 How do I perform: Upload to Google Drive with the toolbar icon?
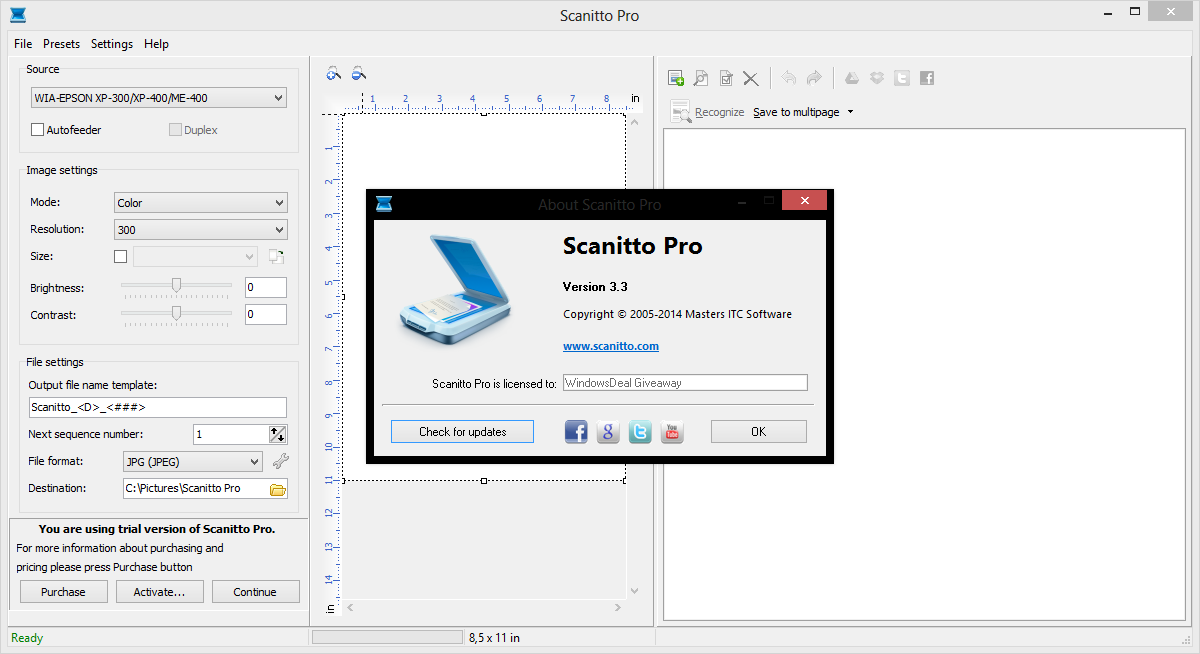click(x=852, y=78)
